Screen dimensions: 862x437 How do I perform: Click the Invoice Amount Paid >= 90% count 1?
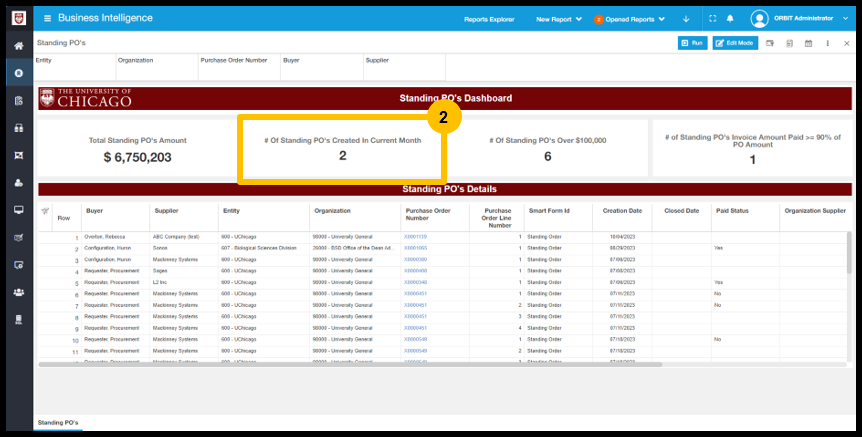click(753, 160)
